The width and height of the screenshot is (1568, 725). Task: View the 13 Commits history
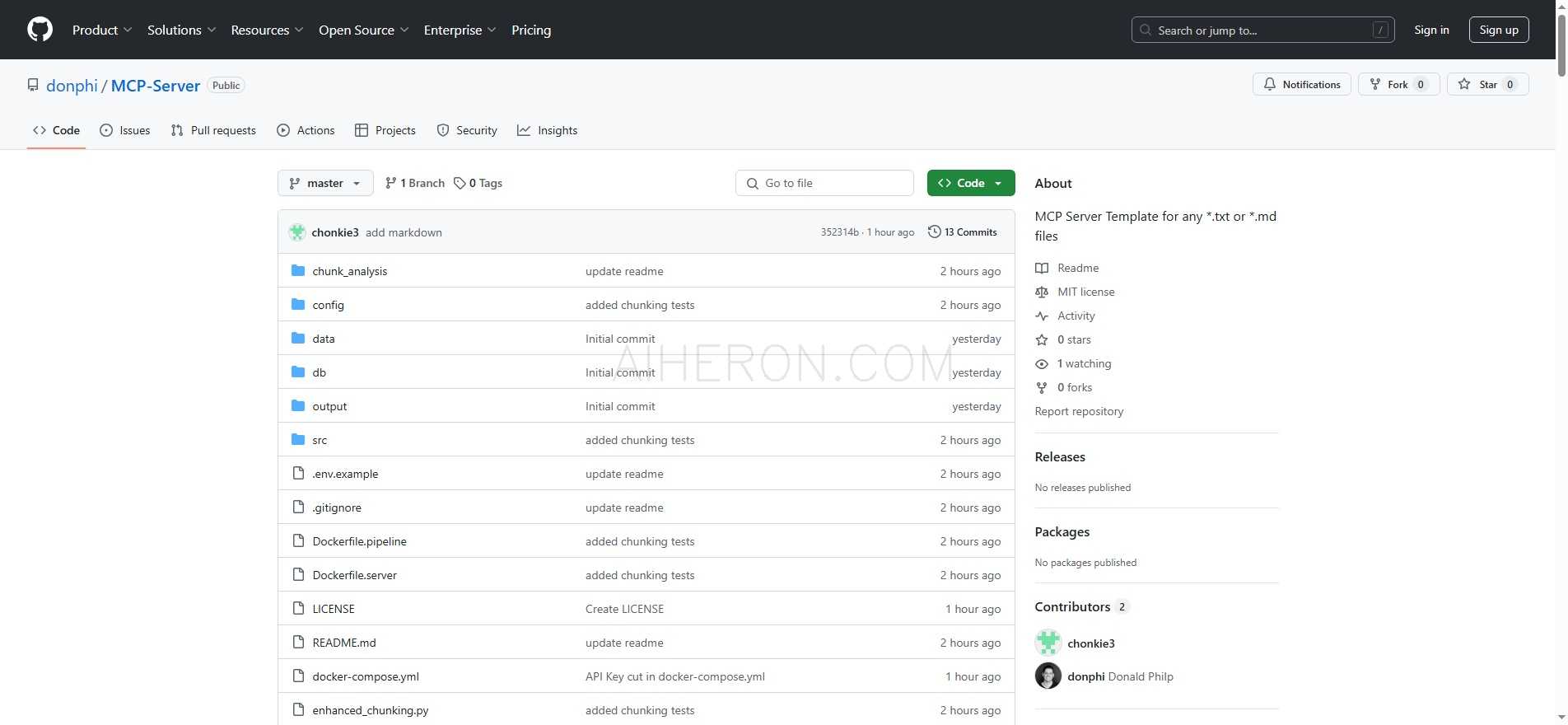click(963, 232)
